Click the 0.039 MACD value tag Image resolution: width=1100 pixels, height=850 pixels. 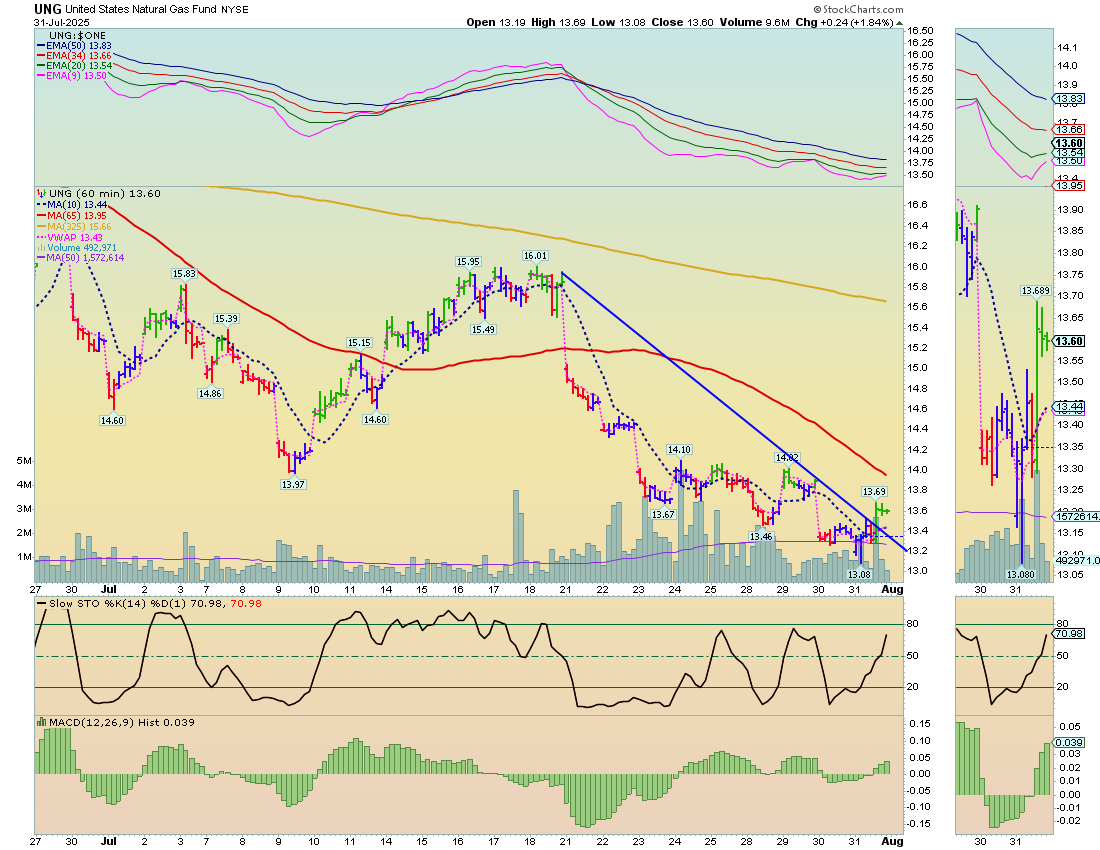pos(1069,742)
